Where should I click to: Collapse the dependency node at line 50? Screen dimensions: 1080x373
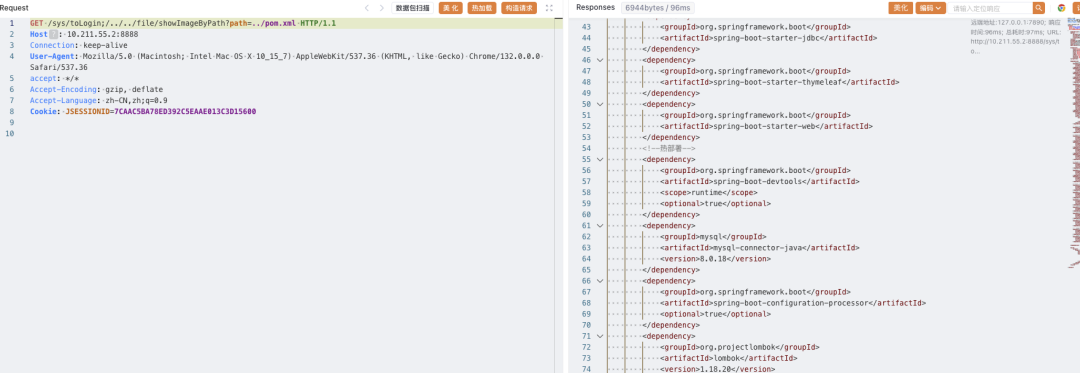(600, 104)
